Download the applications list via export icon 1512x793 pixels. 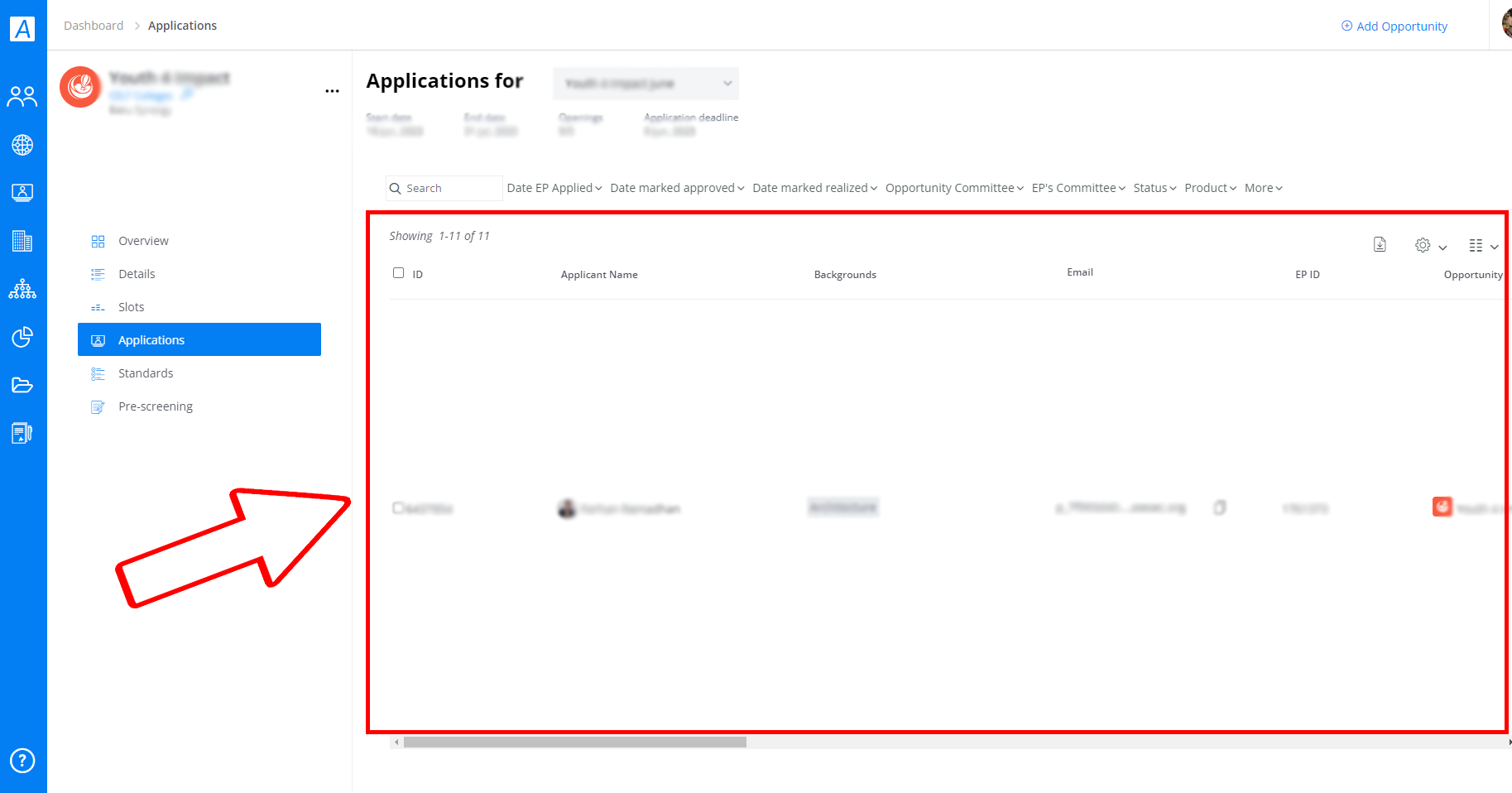[x=1380, y=244]
